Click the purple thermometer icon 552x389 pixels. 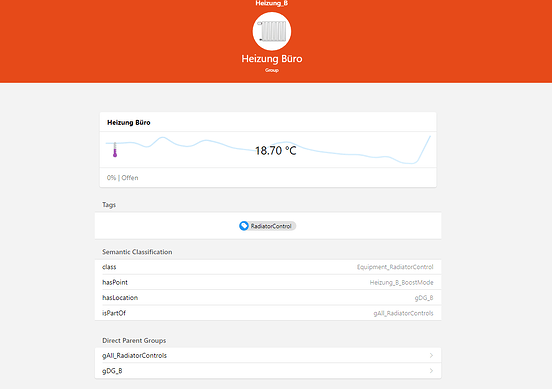(115, 150)
